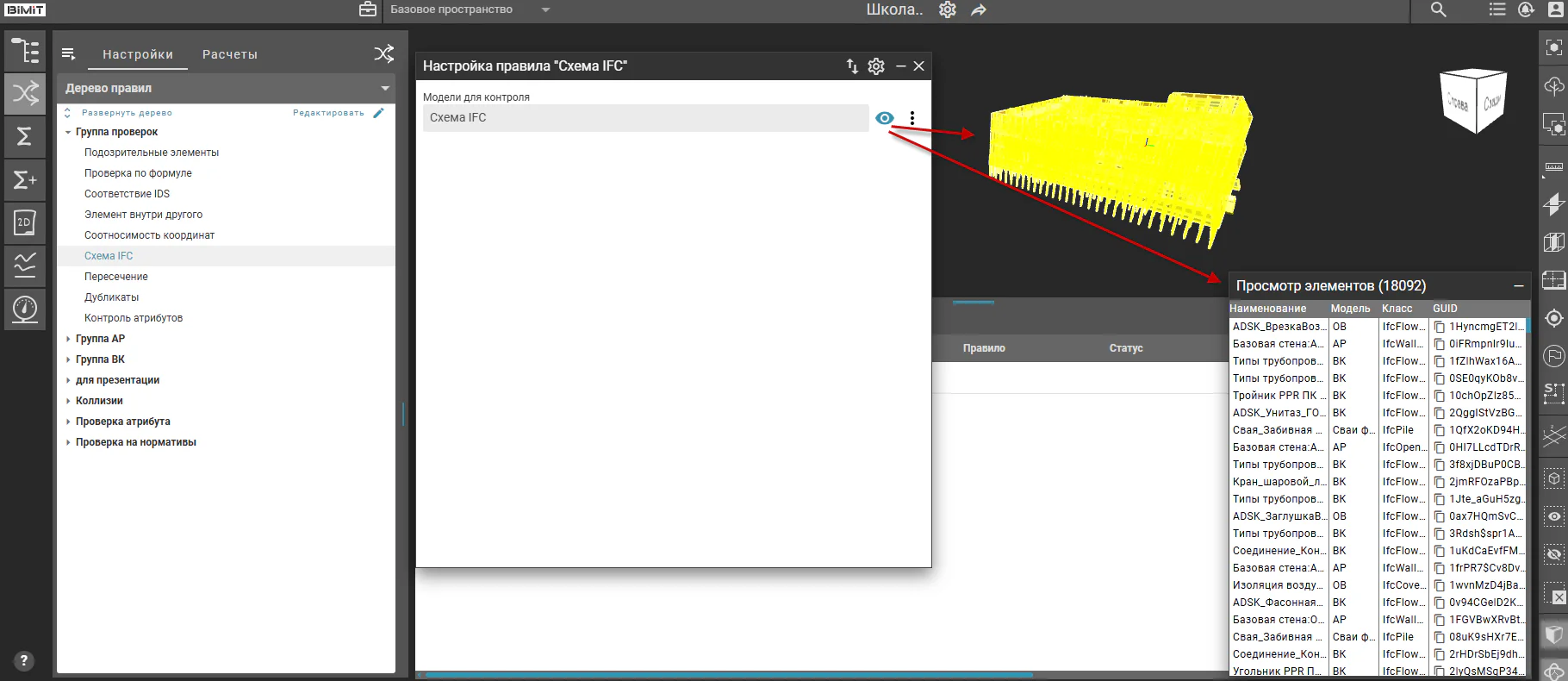Screen dimensions: 1568x681
Task: Select the Дубликаты rule in tree
Action: (x=111, y=297)
